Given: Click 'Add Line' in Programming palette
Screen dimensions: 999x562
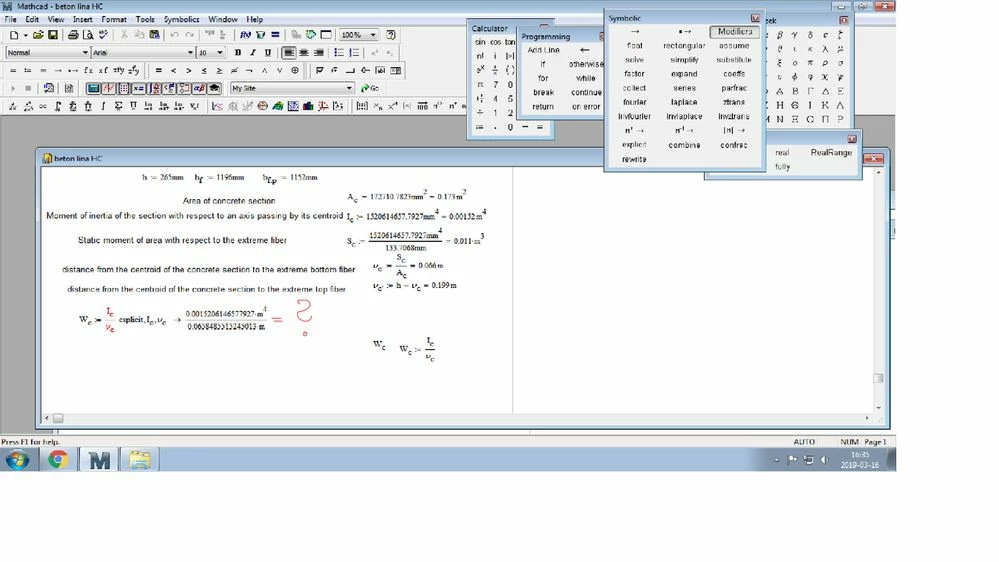Looking at the screenshot, I should (x=543, y=50).
